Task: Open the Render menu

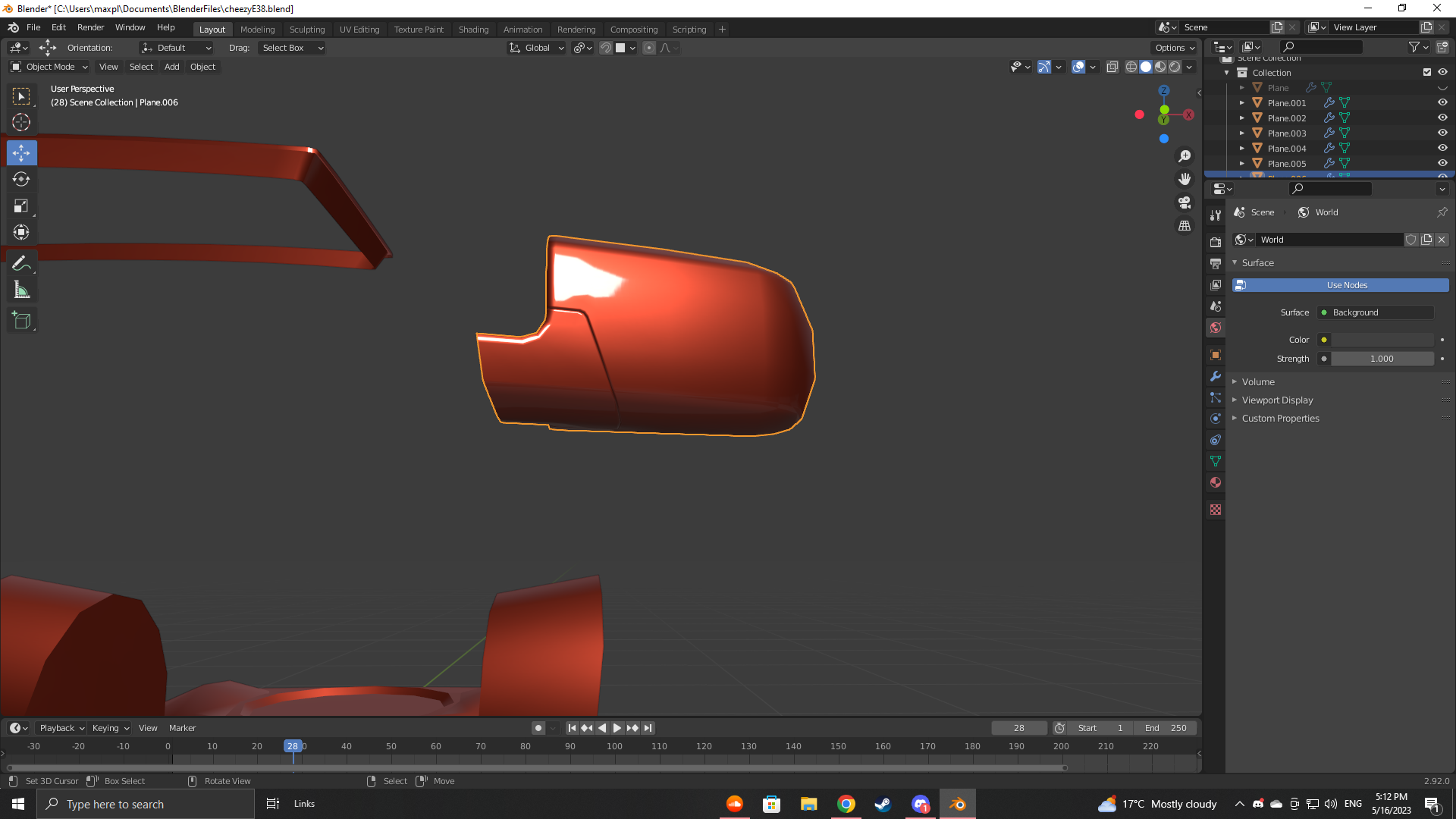Action: tap(90, 27)
